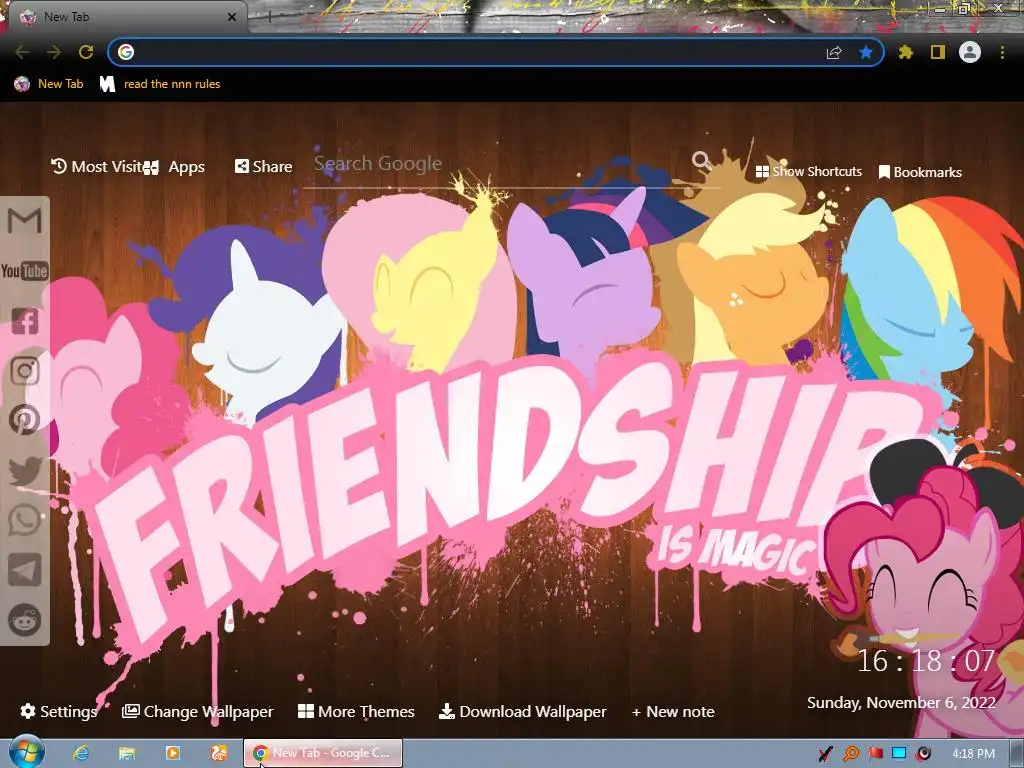Open YouTube from the side panel

tap(25, 270)
